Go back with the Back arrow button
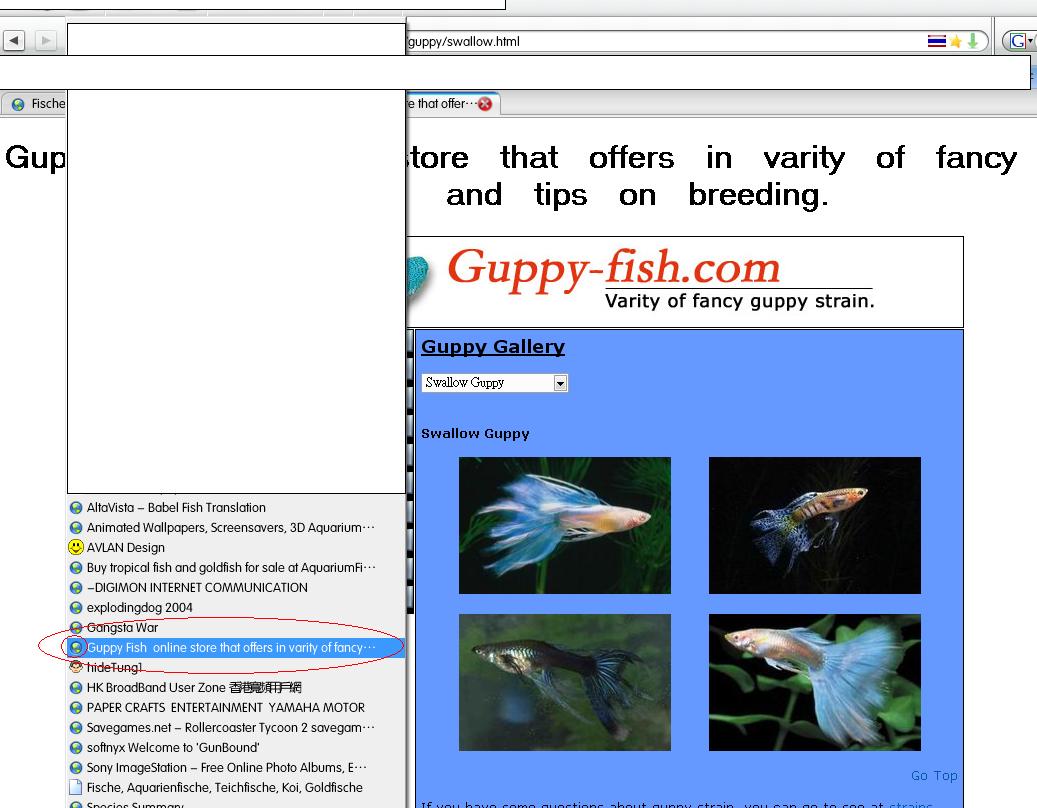The width and height of the screenshot is (1037, 808). pos(15,40)
